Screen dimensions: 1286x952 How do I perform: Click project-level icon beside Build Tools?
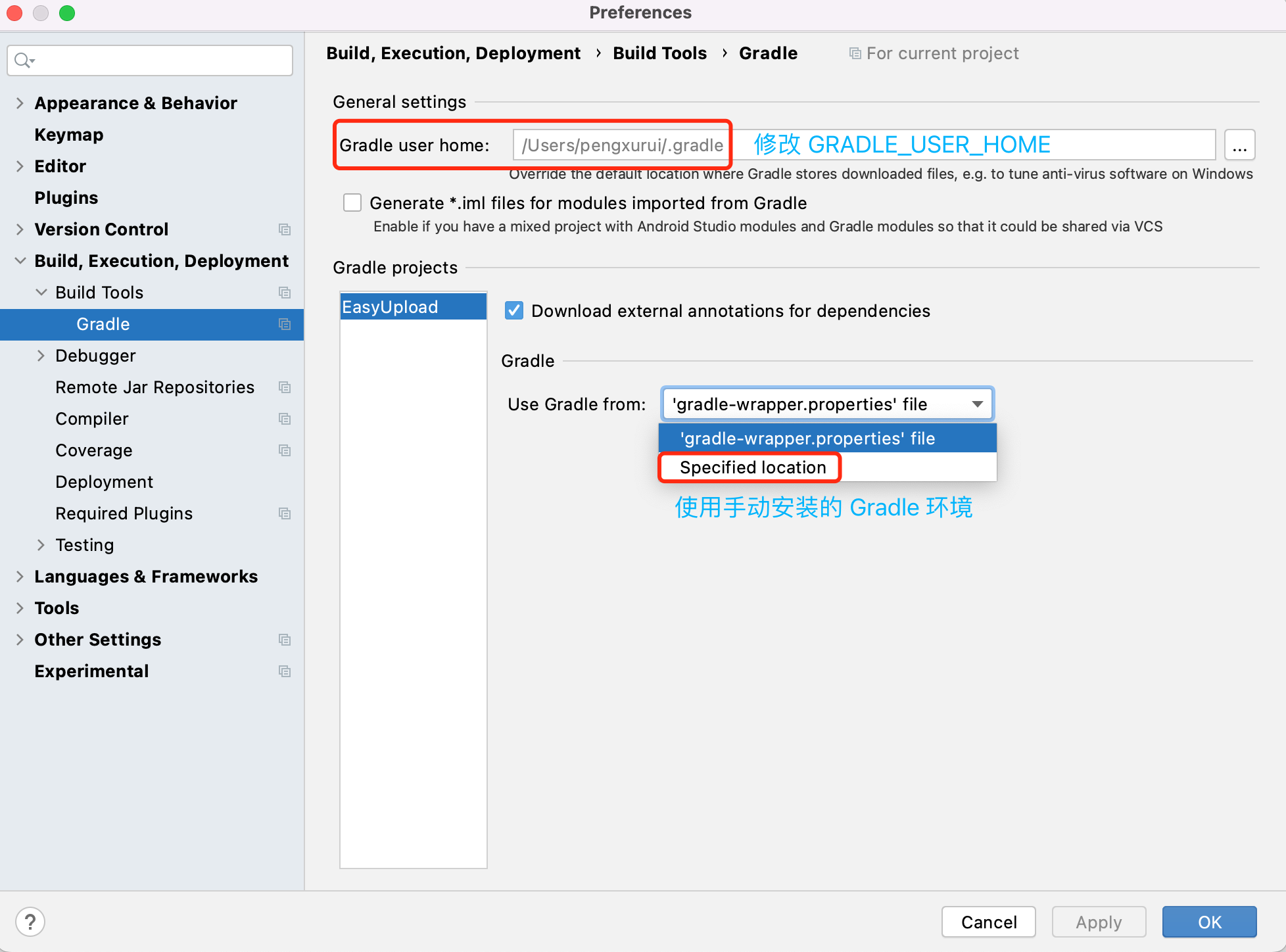pyautogui.click(x=285, y=293)
